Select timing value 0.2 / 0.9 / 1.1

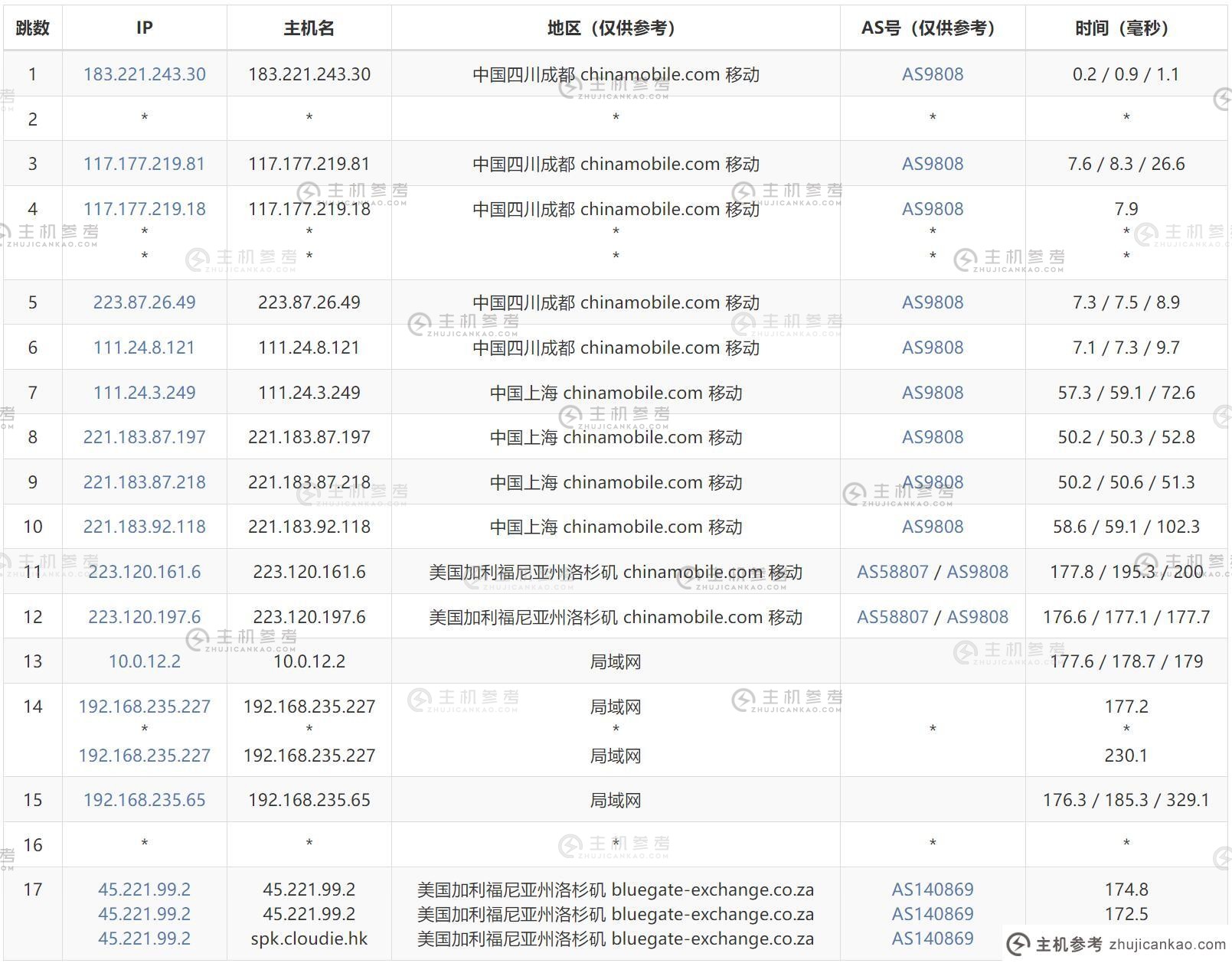pyautogui.click(x=1126, y=74)
